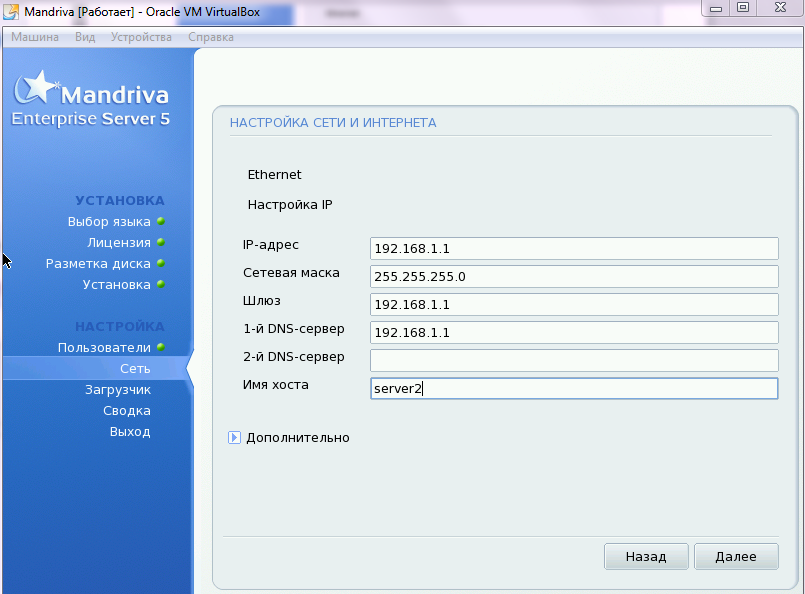Close the VirtualBox window
Screen dimensions: 805x594
point(780,7)
